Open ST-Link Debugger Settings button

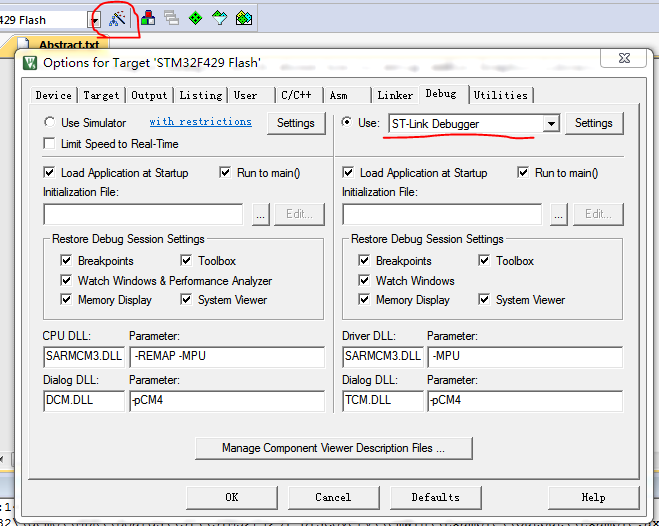pos(594,123)
